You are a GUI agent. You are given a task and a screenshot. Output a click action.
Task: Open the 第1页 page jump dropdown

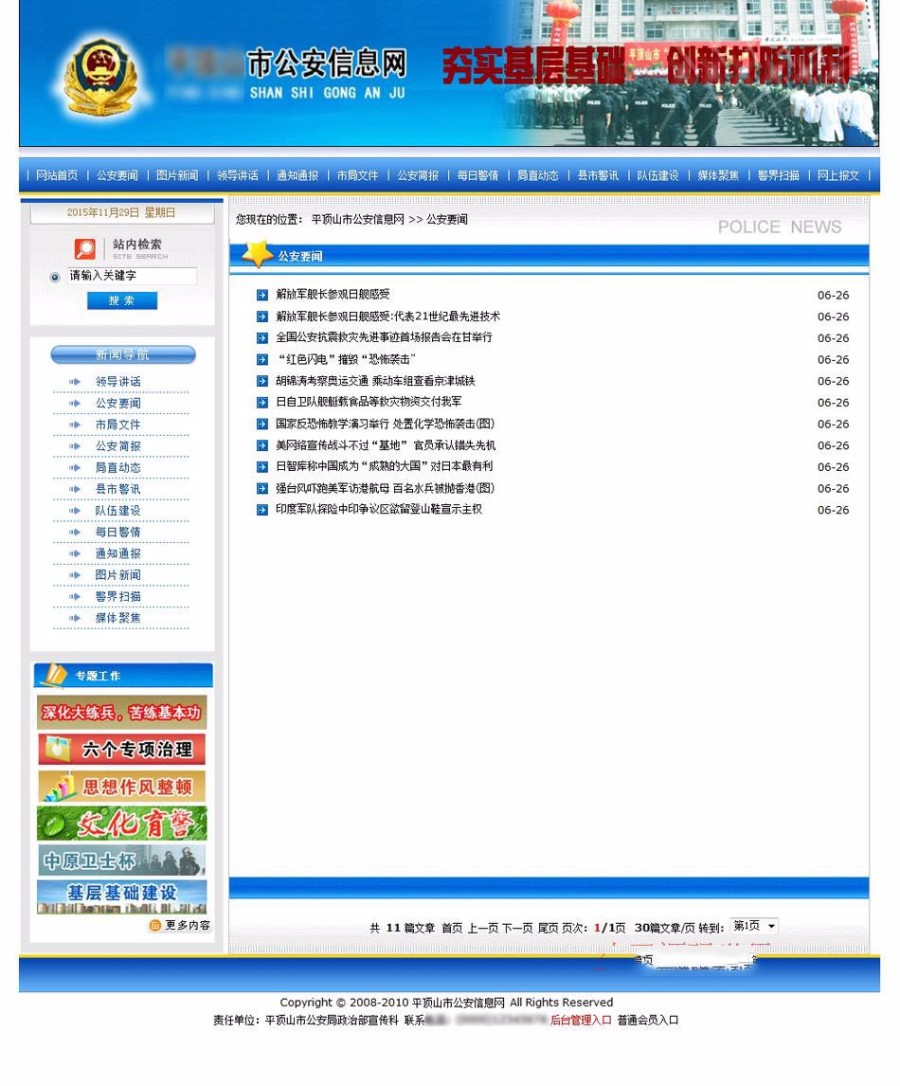click(755, 926)
